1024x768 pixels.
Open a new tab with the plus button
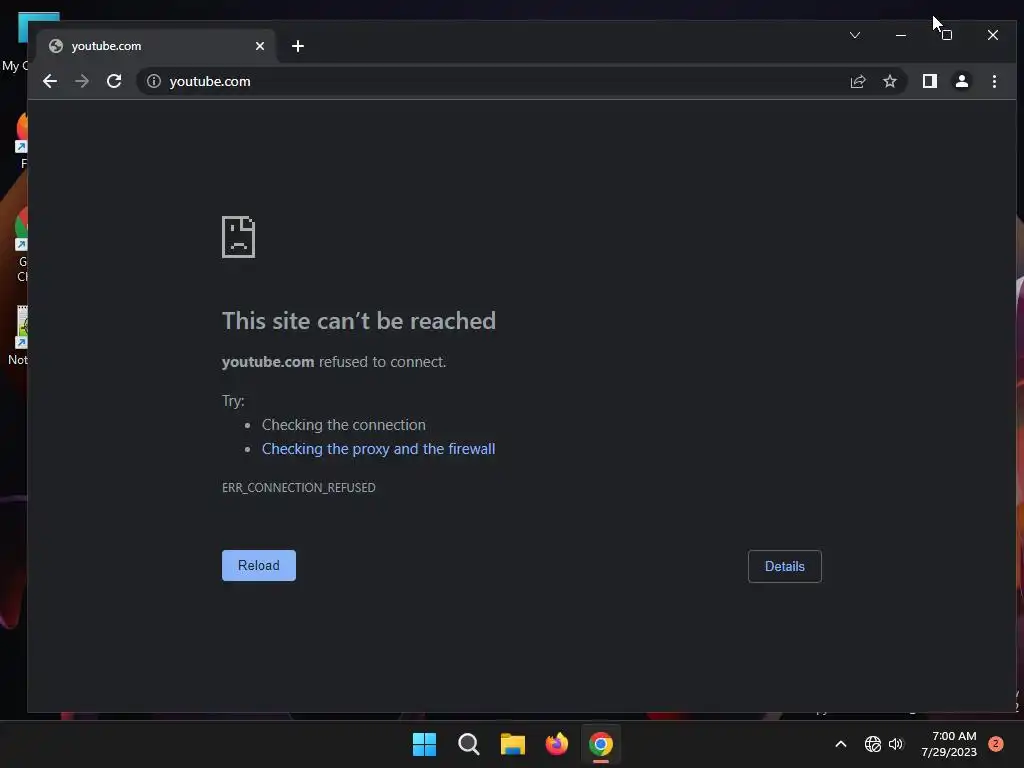pos(298,46)
